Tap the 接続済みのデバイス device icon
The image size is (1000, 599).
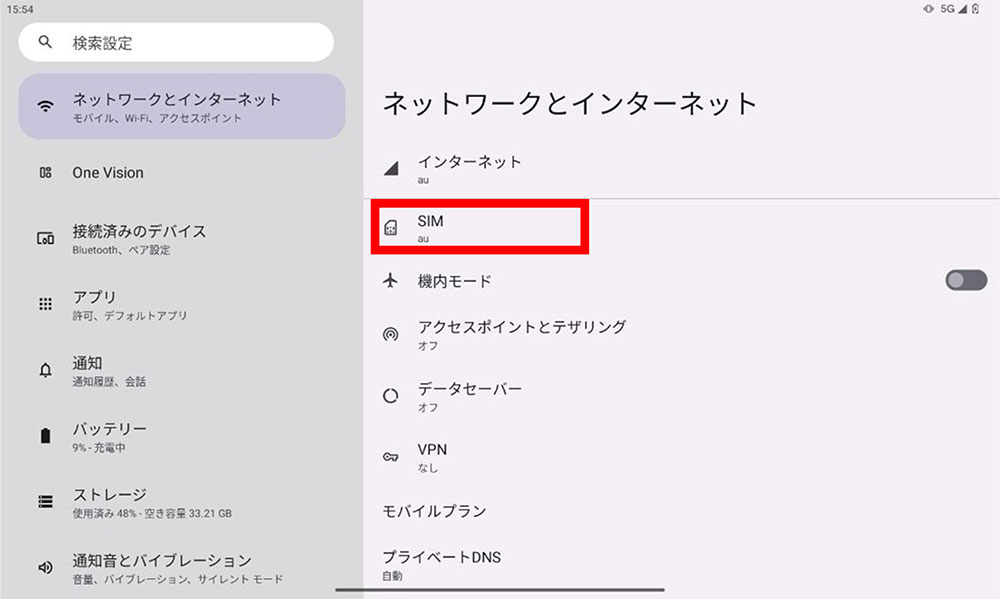(44, 238)
